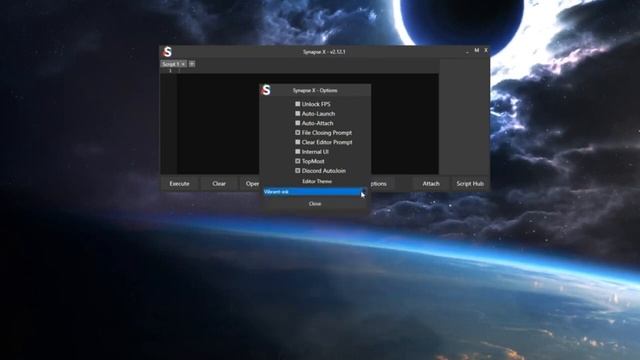Click the Synapse X - Options title bar
The height and width of the screenshot is (360, 640).
(x=315, y=90)
